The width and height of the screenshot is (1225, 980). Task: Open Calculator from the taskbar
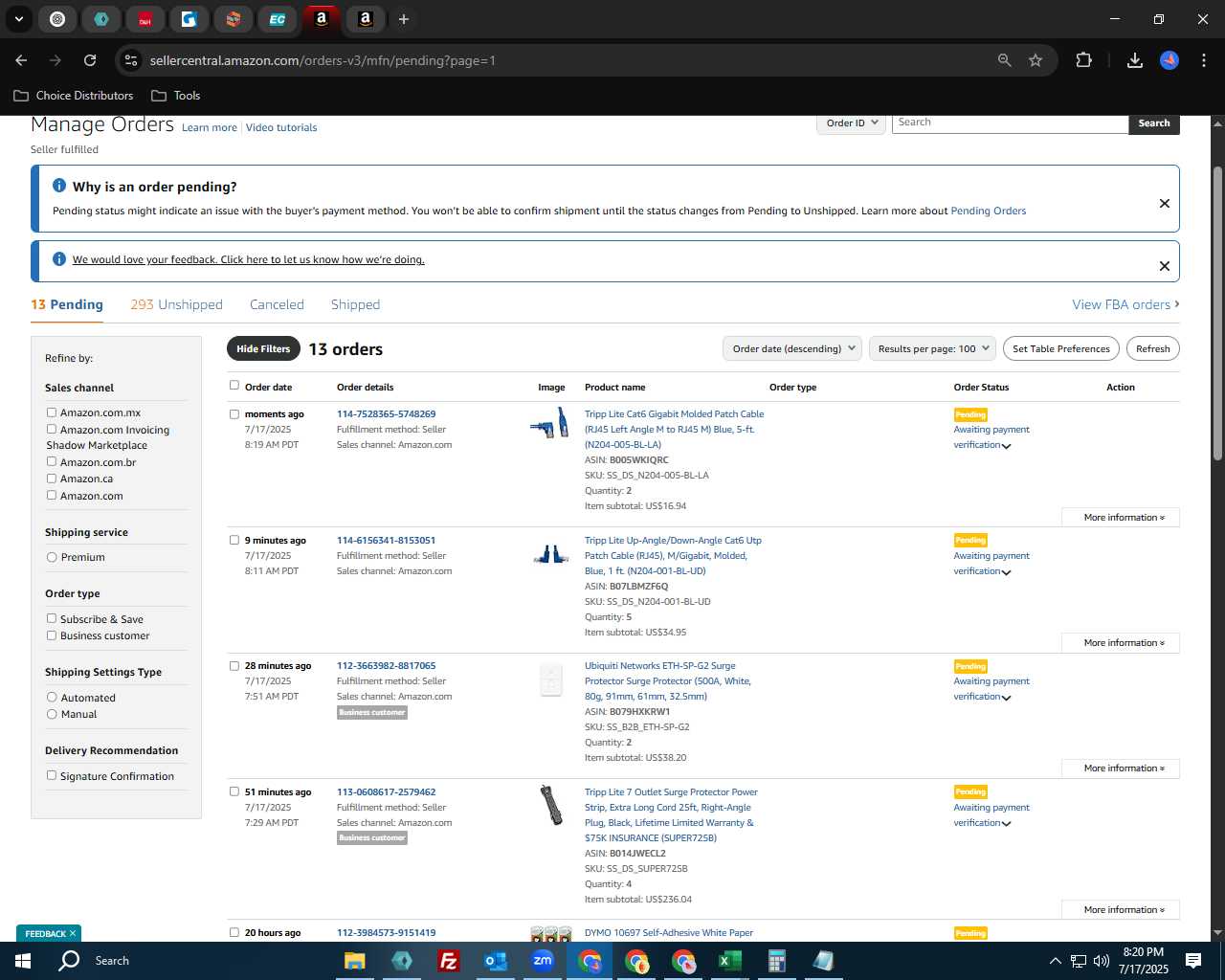(x=776, y=961)
